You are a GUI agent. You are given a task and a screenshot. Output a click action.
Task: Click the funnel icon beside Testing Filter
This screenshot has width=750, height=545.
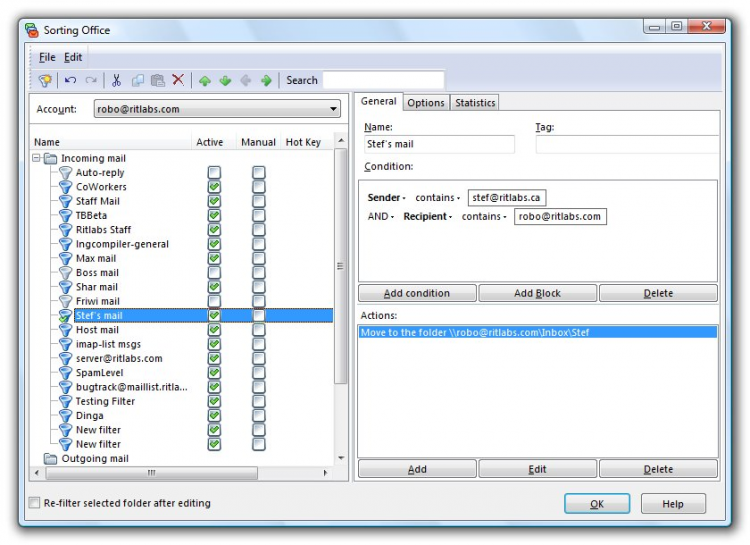click(65, 401)
